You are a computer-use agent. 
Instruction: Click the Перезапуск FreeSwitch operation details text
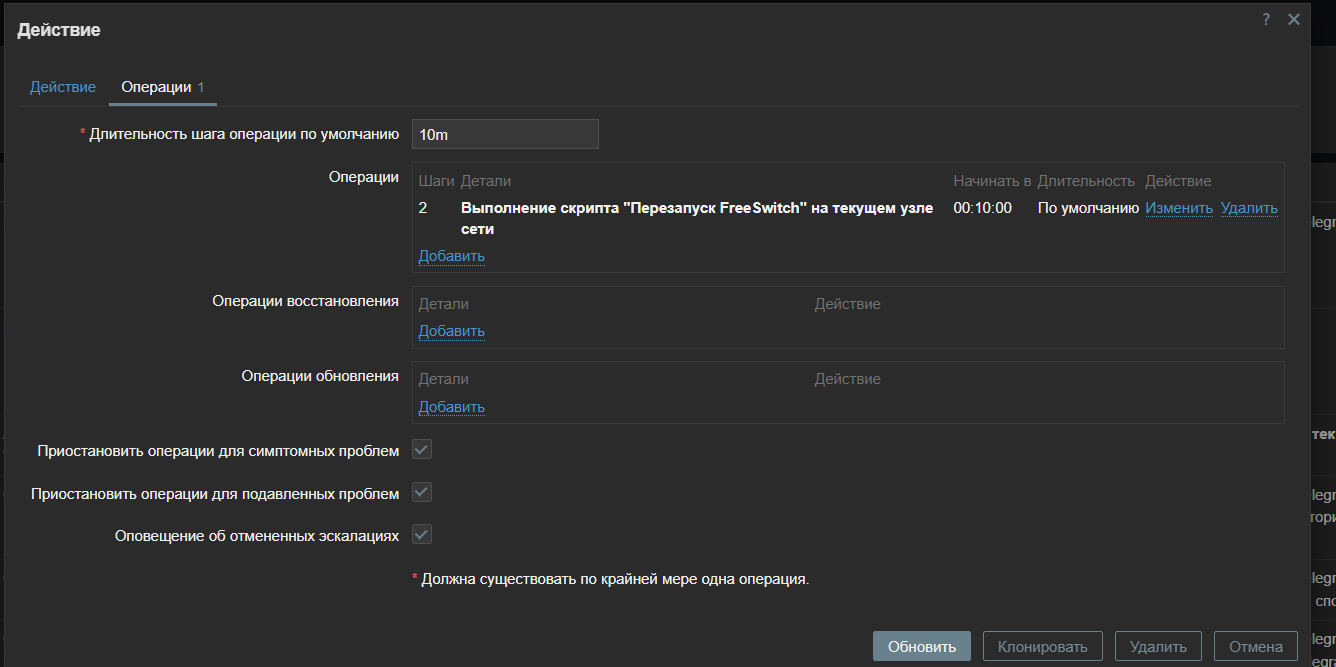pyautogui.click(x=696, y=208)
